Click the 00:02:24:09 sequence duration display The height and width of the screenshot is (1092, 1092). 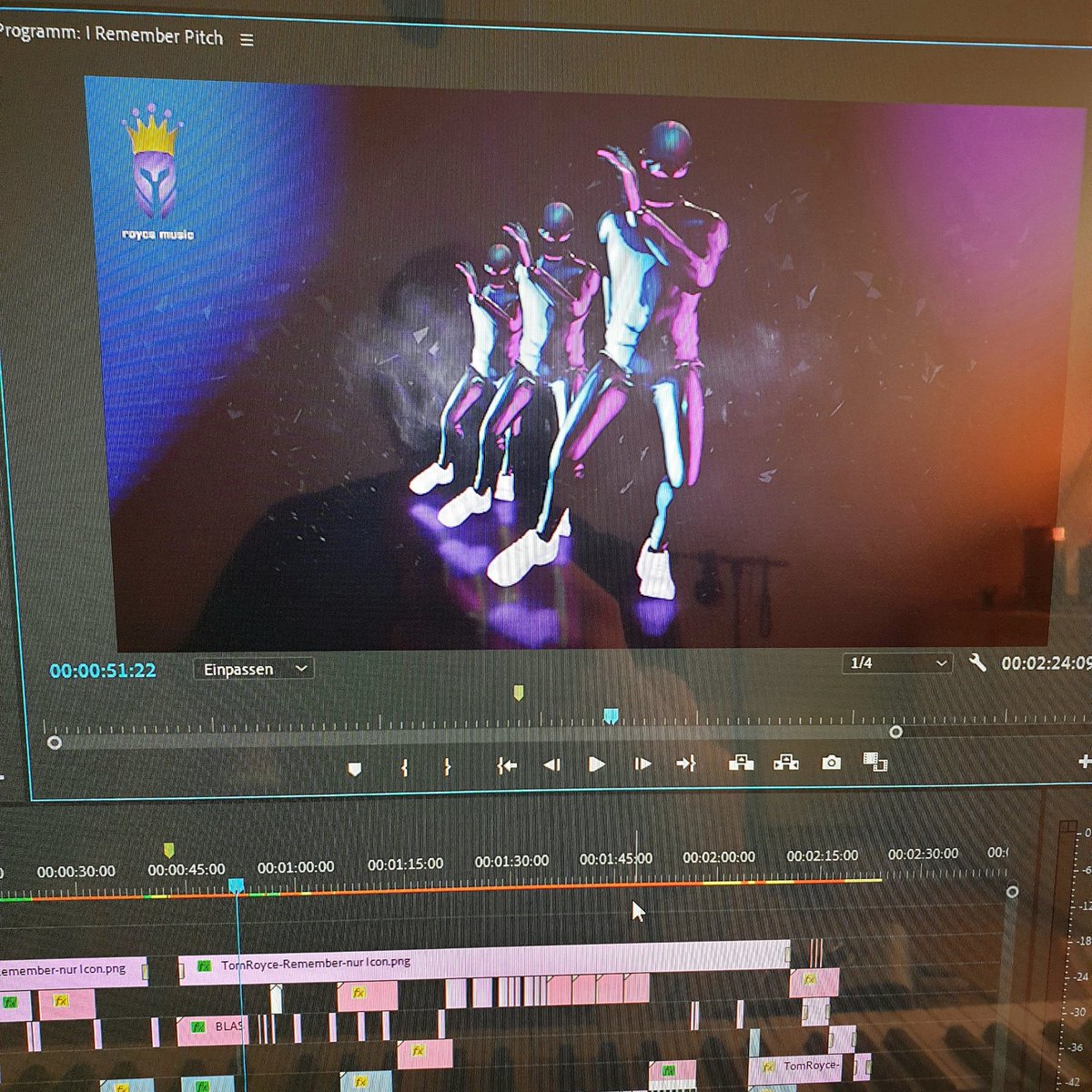click(1046, 663)
